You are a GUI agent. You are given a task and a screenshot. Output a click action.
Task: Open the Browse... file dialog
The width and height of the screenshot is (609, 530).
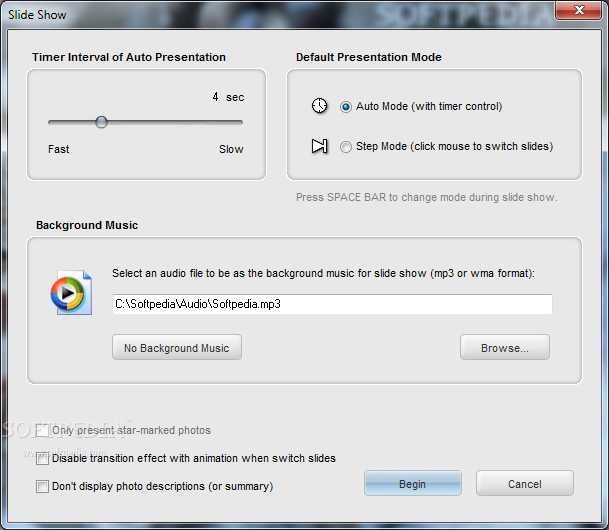pyautogui.click(x=505, y=347)
